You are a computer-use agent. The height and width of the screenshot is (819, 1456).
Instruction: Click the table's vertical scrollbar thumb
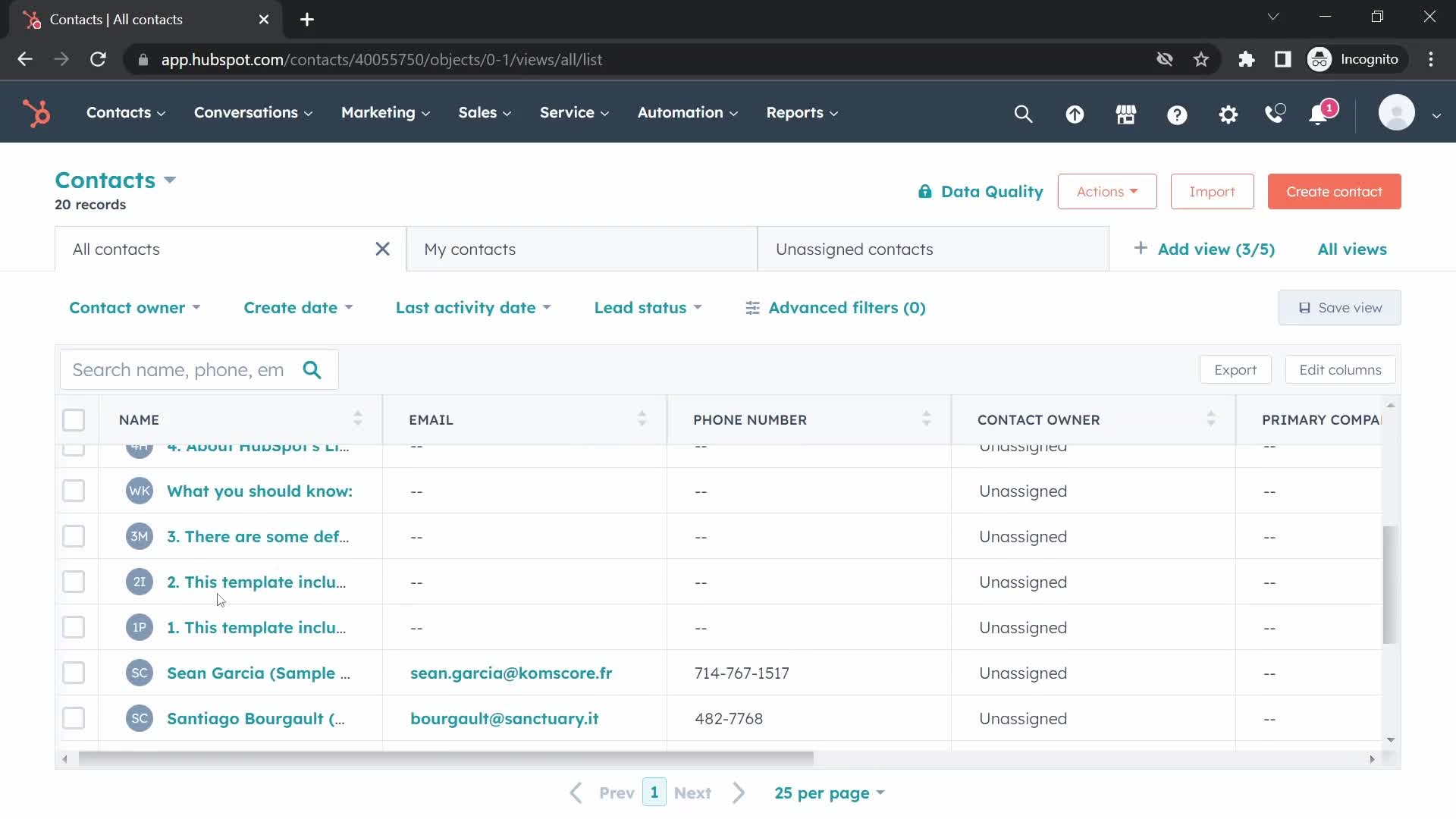click(x=1390, y=585)
